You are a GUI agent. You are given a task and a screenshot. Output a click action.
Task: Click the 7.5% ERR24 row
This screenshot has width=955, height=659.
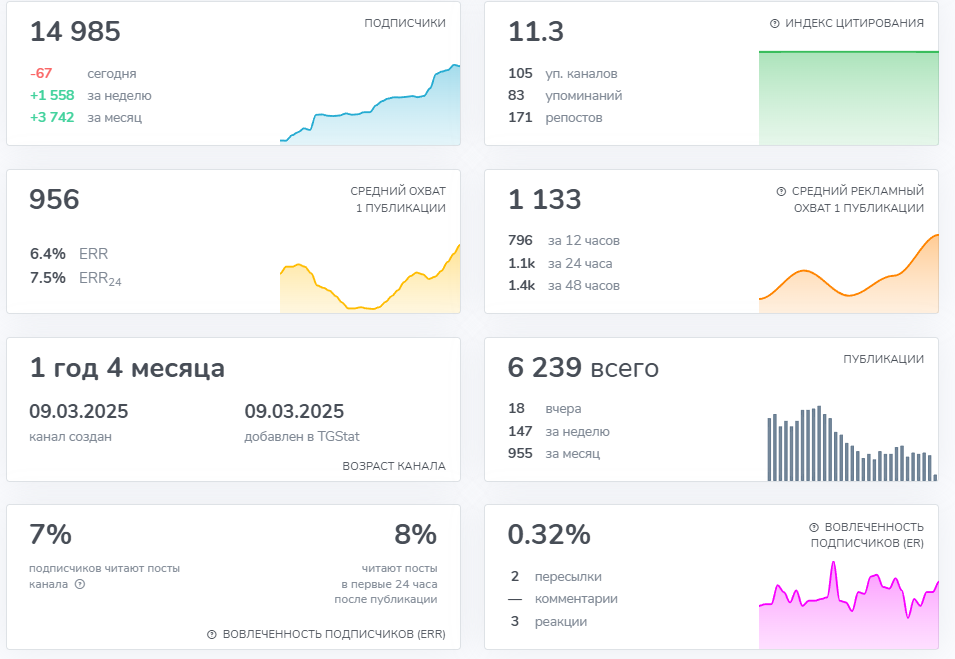click(x=76, y=278)
